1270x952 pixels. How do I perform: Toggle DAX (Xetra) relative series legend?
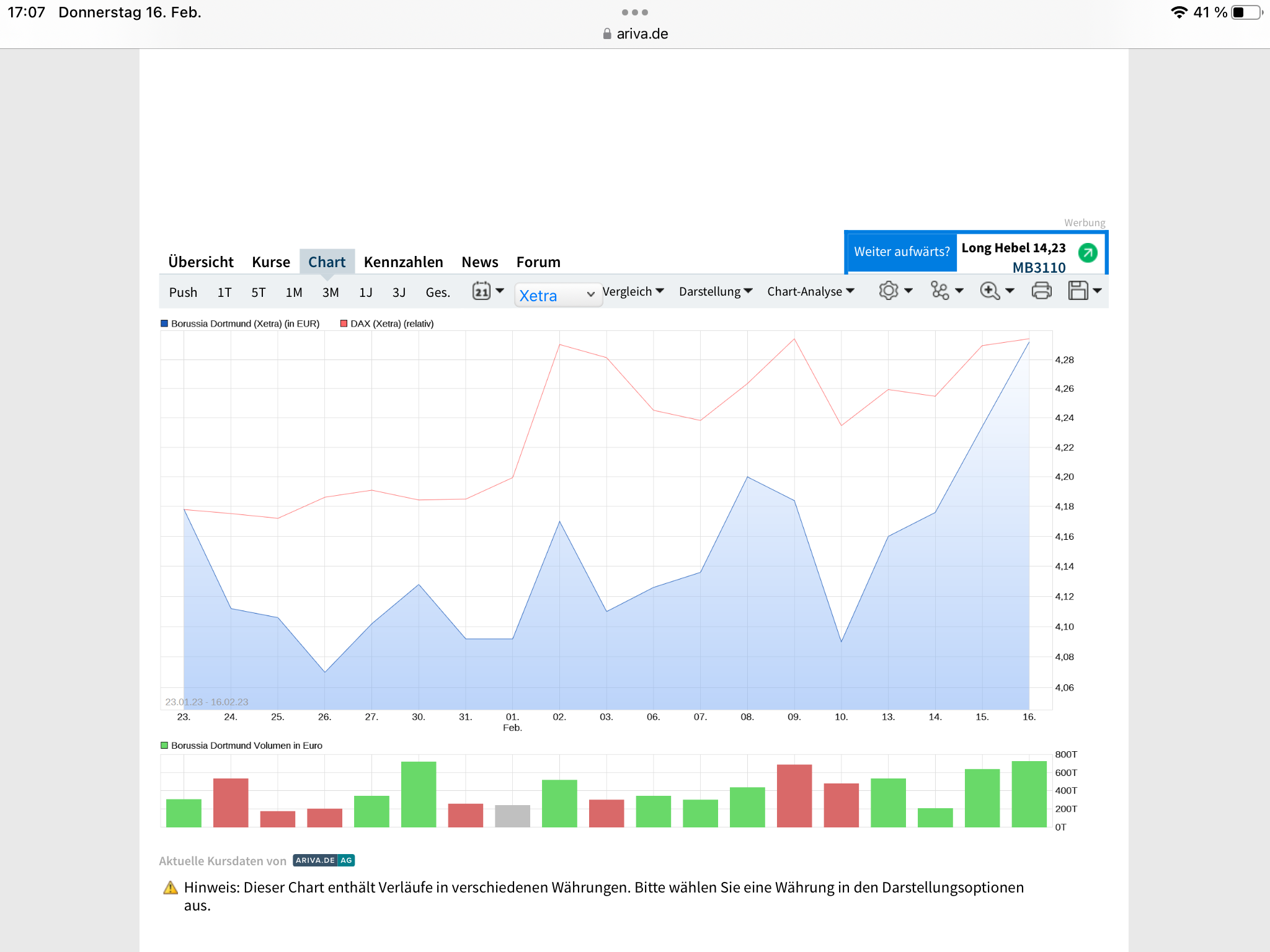pyautogui.click(x=391, y=324)
